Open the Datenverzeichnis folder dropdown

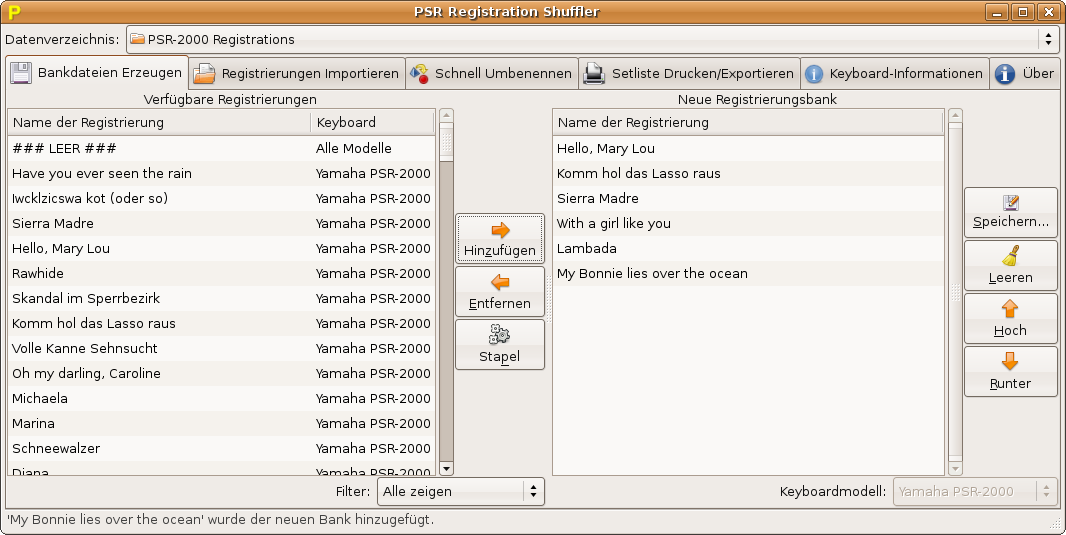click(590, 40)
